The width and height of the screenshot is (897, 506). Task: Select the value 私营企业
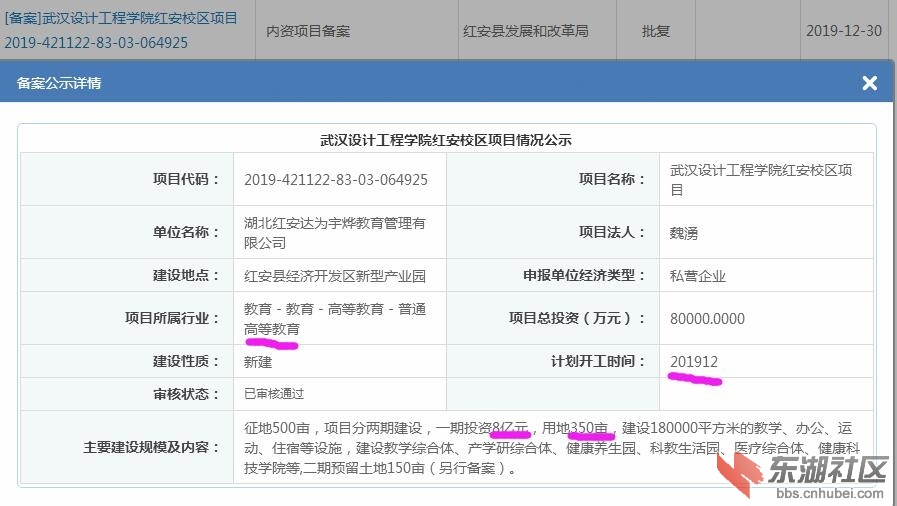click(697, 276)
